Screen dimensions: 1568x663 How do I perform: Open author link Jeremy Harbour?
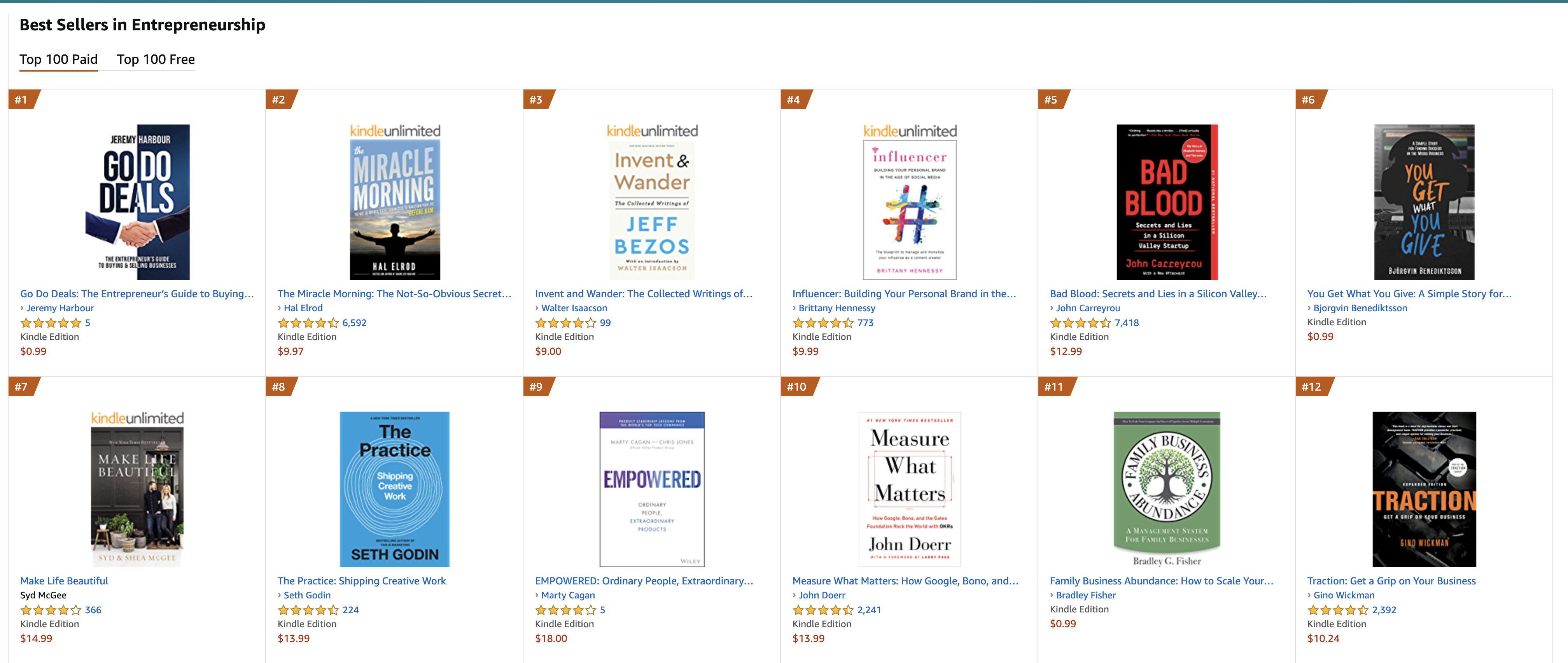click(x=59, y=308)
